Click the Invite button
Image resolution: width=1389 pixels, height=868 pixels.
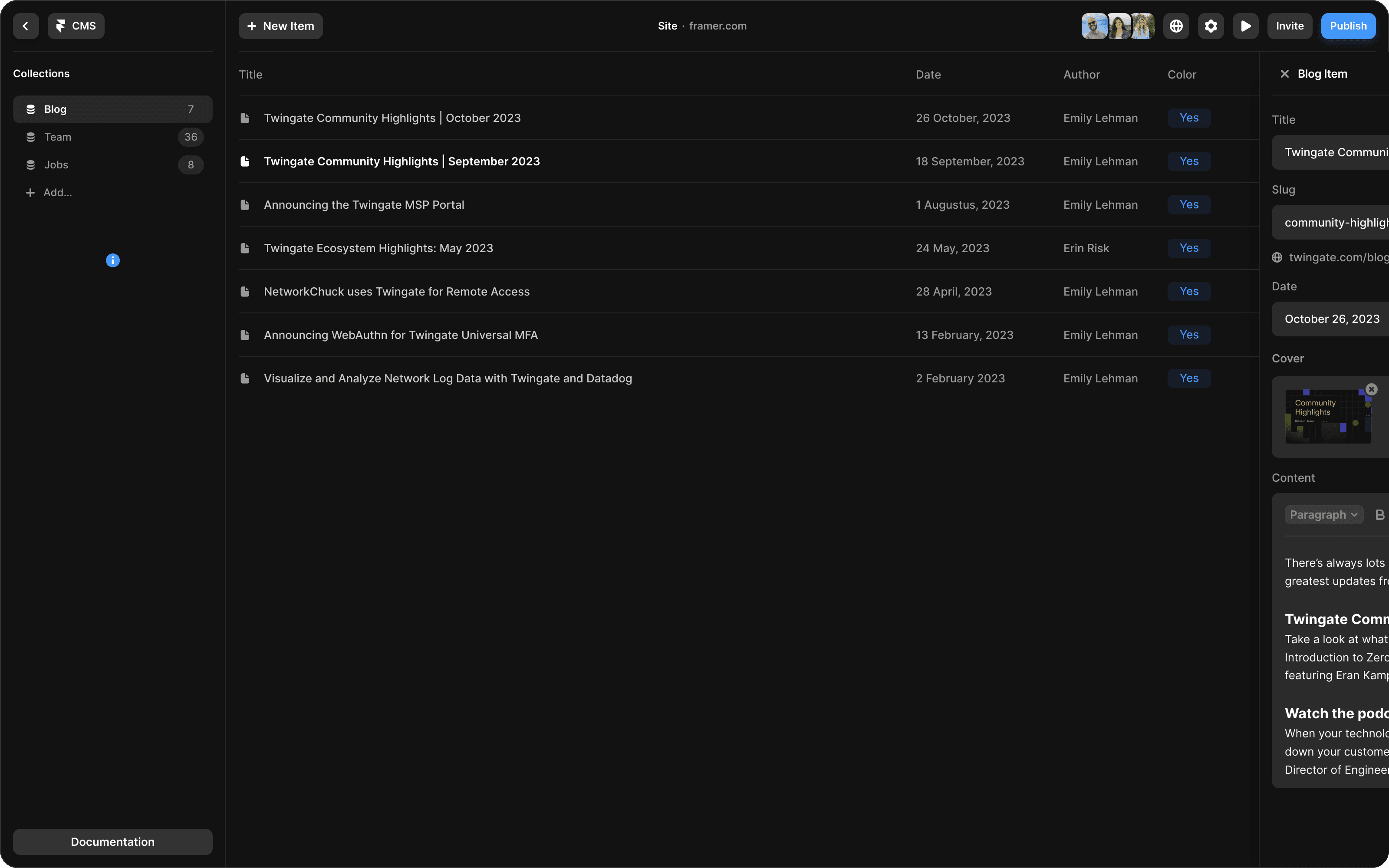click(1289, 25)
